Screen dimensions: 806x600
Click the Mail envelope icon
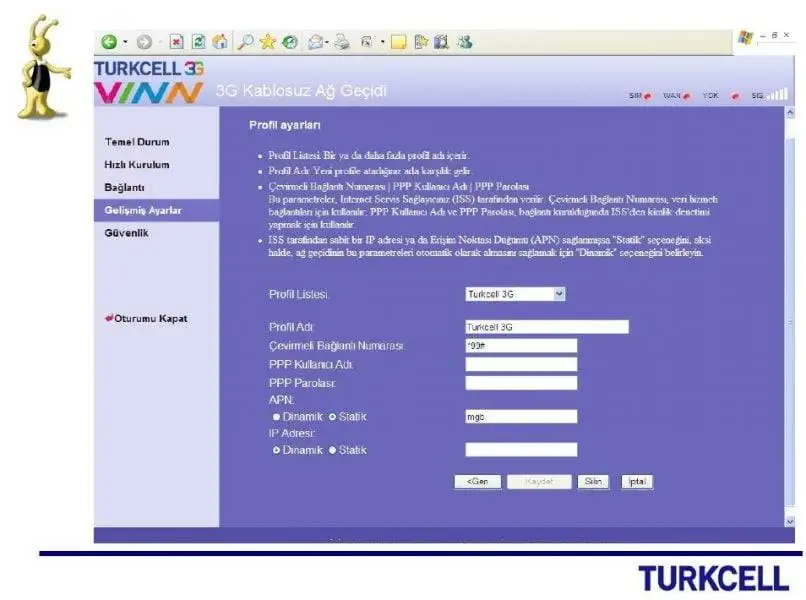pos(315,42)
